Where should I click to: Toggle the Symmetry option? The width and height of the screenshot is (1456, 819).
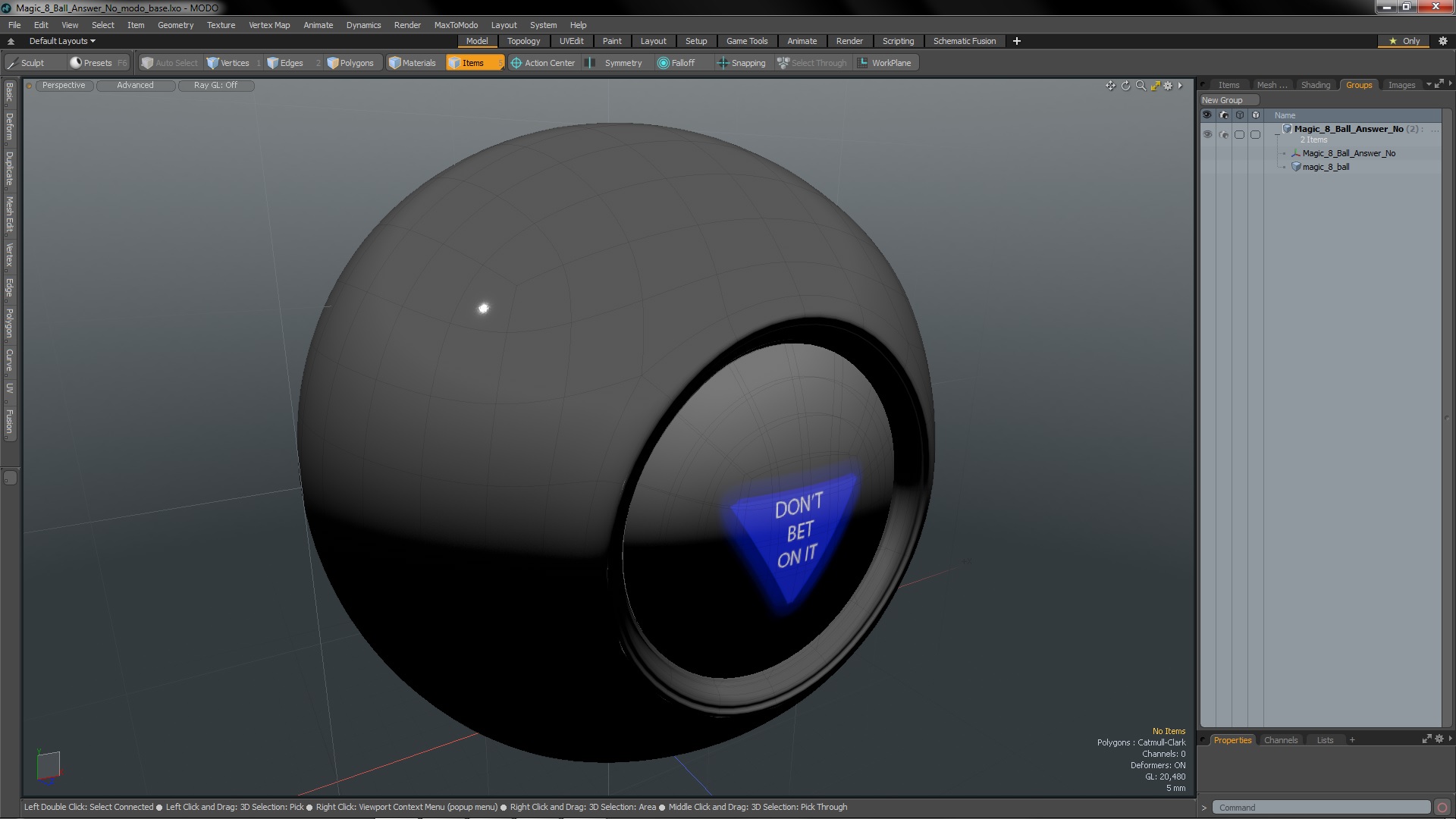(x=616, y=63)
